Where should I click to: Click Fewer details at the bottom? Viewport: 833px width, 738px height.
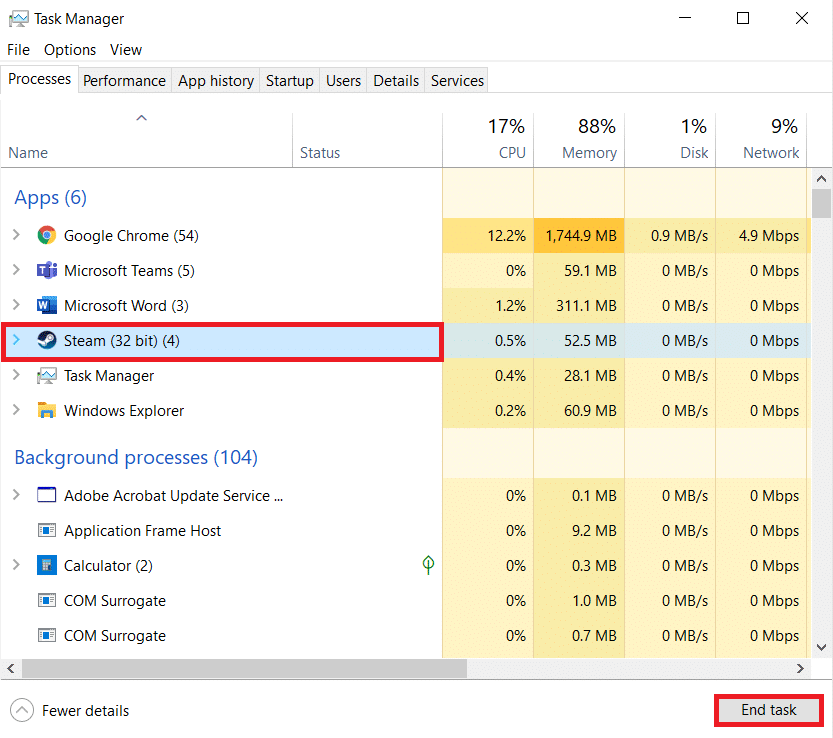click(69, 710)
